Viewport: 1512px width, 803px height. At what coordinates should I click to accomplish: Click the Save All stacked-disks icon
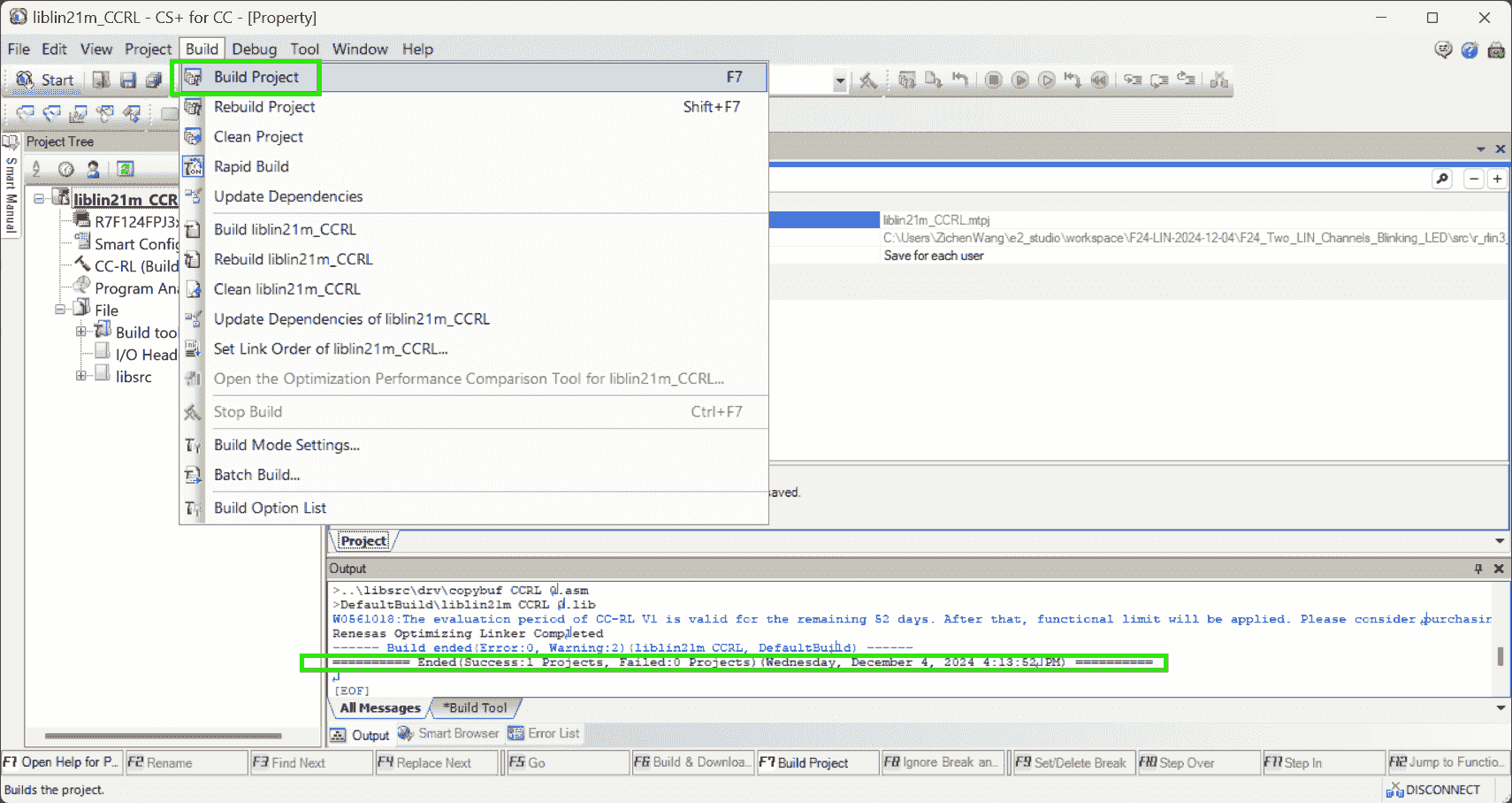coord(154,80)
